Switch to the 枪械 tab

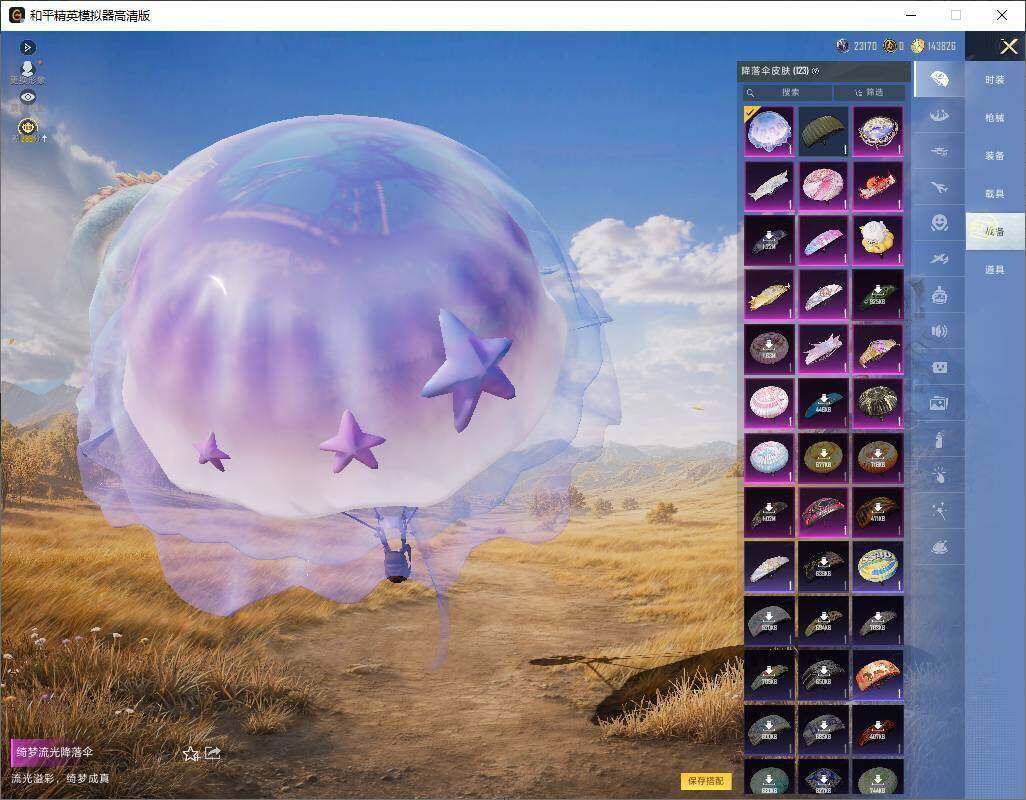coord(995,118)
